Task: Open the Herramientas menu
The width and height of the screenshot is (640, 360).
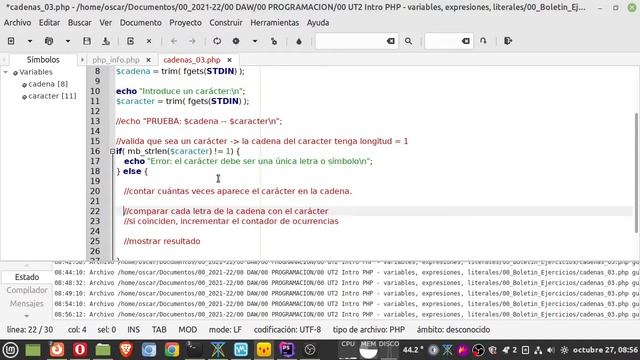Action: [x=275, y=23]
